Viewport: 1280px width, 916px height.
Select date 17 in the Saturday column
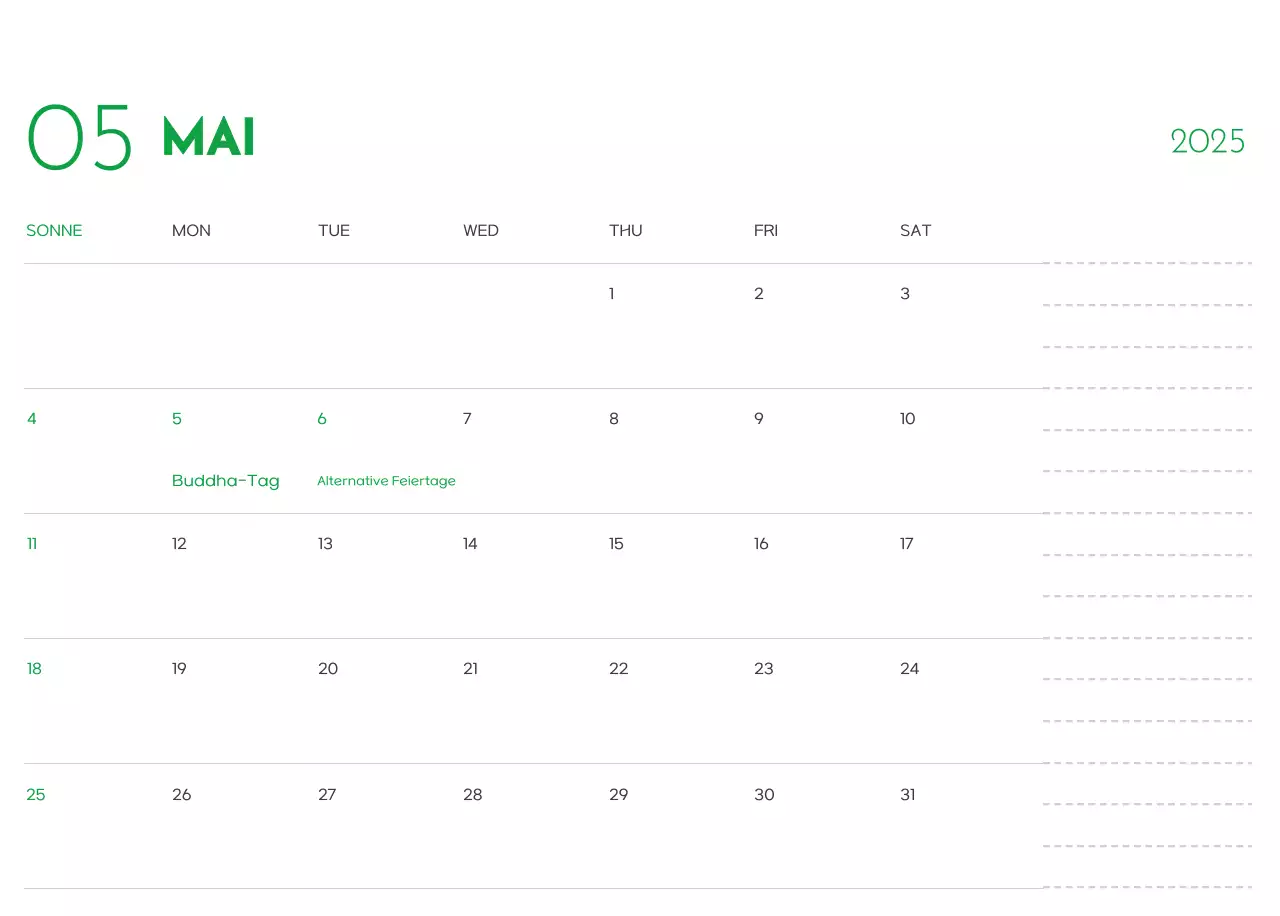click(x=906, y=544)
